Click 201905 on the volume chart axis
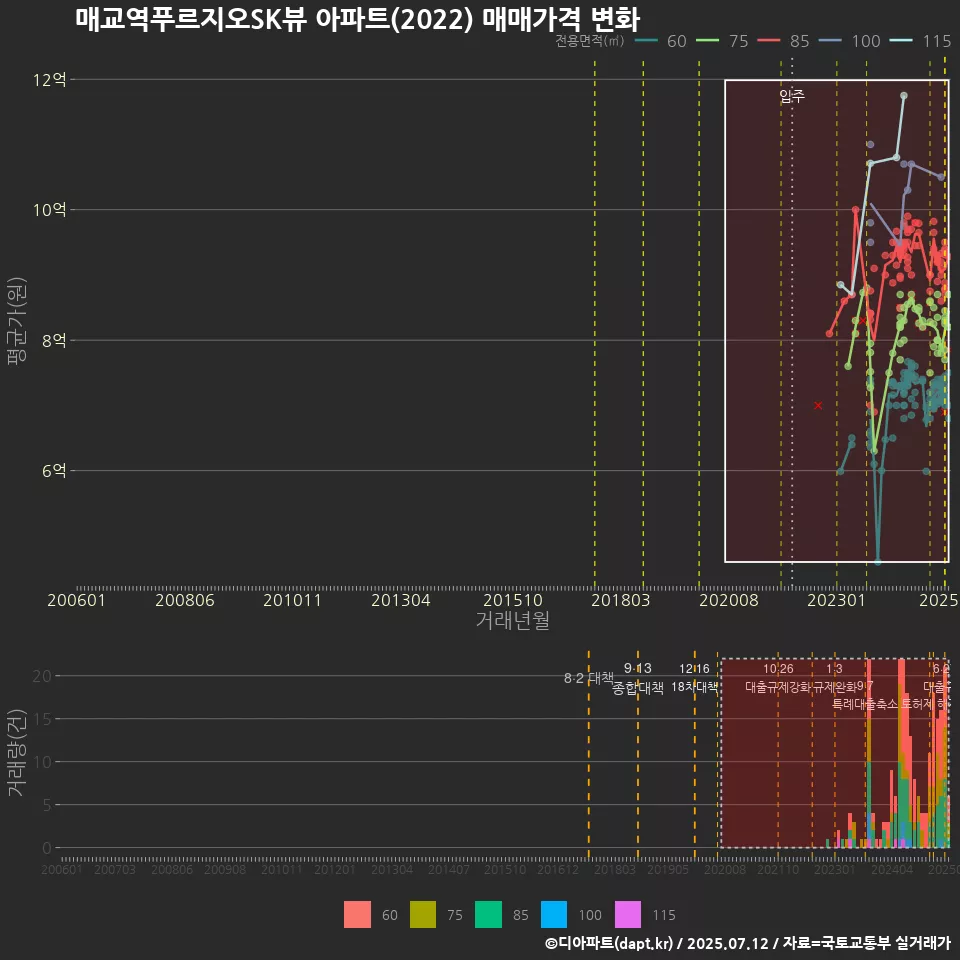This screenshot has width=960, height=960. pyautogui.click(x=668, y=869)
